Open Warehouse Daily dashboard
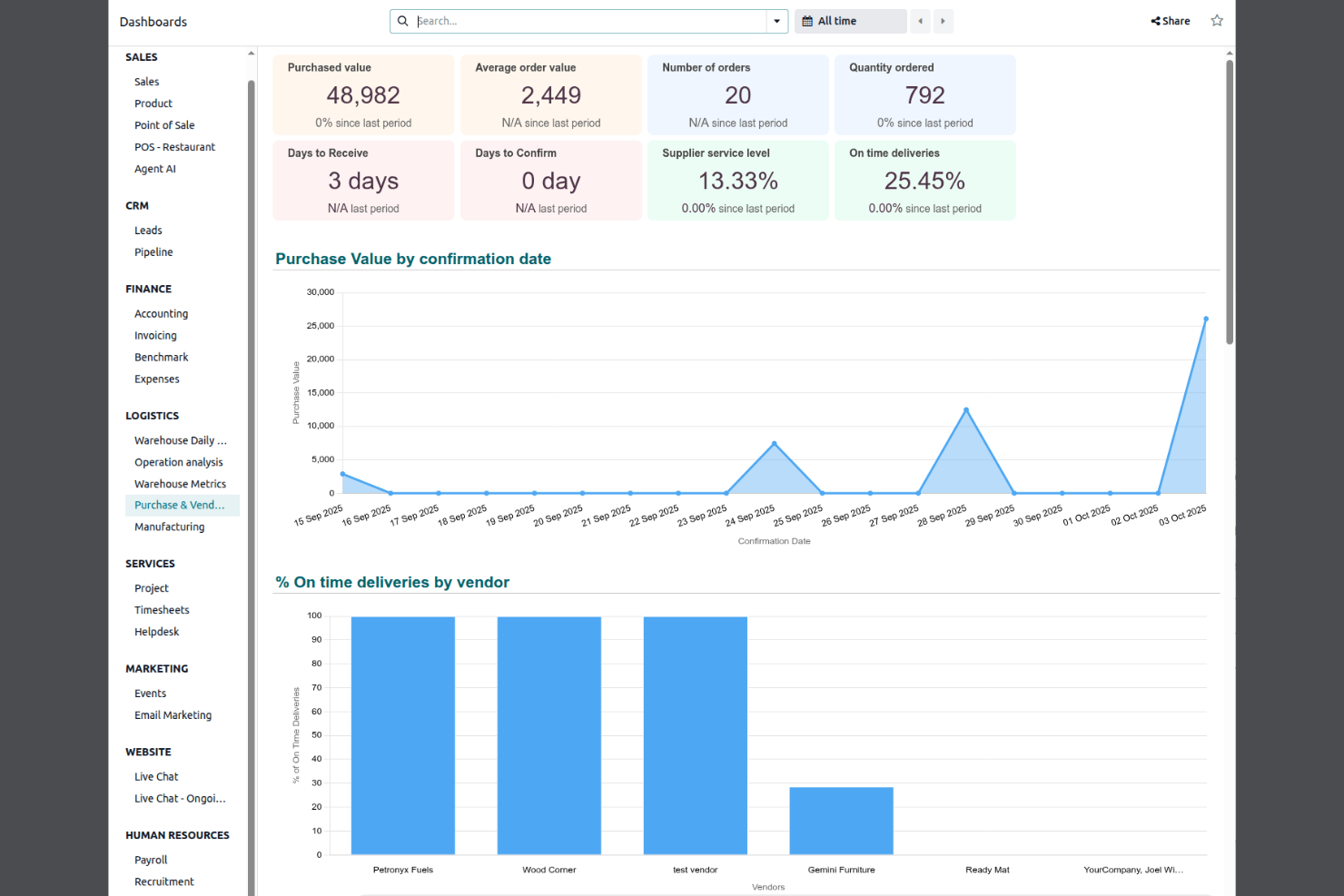 click(x=183, y=440)
